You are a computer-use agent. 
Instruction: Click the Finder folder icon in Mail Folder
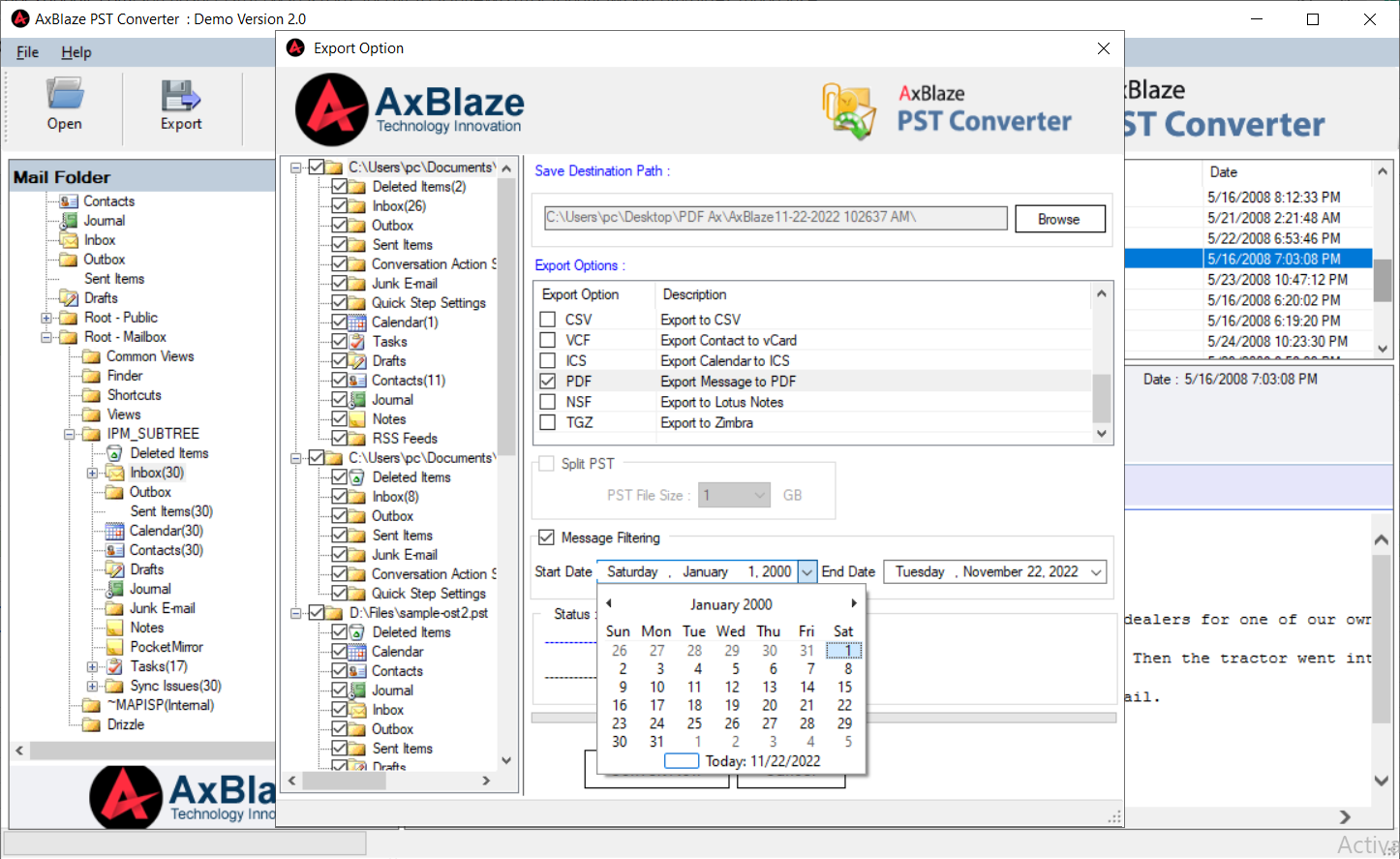(x=91, y=376)
